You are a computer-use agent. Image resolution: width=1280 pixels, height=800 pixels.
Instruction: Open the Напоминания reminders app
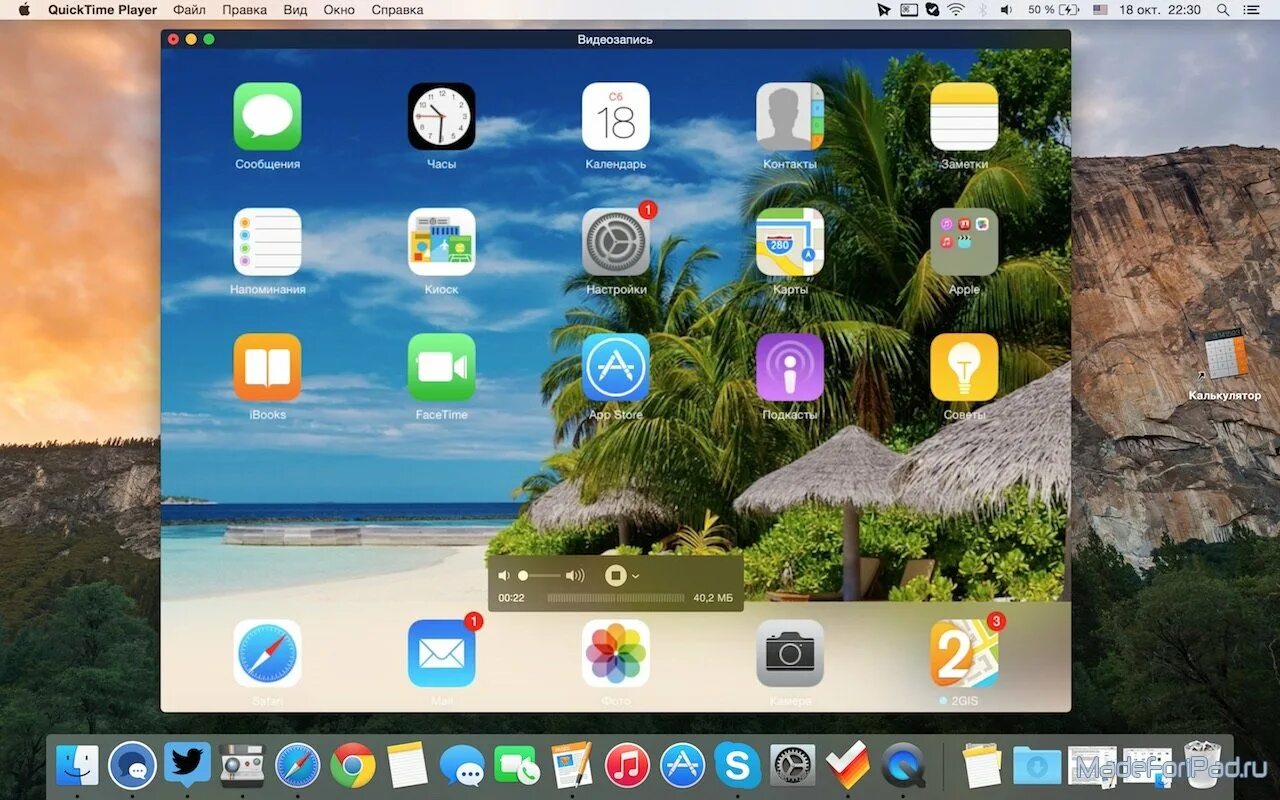click(x=267, y=241)
